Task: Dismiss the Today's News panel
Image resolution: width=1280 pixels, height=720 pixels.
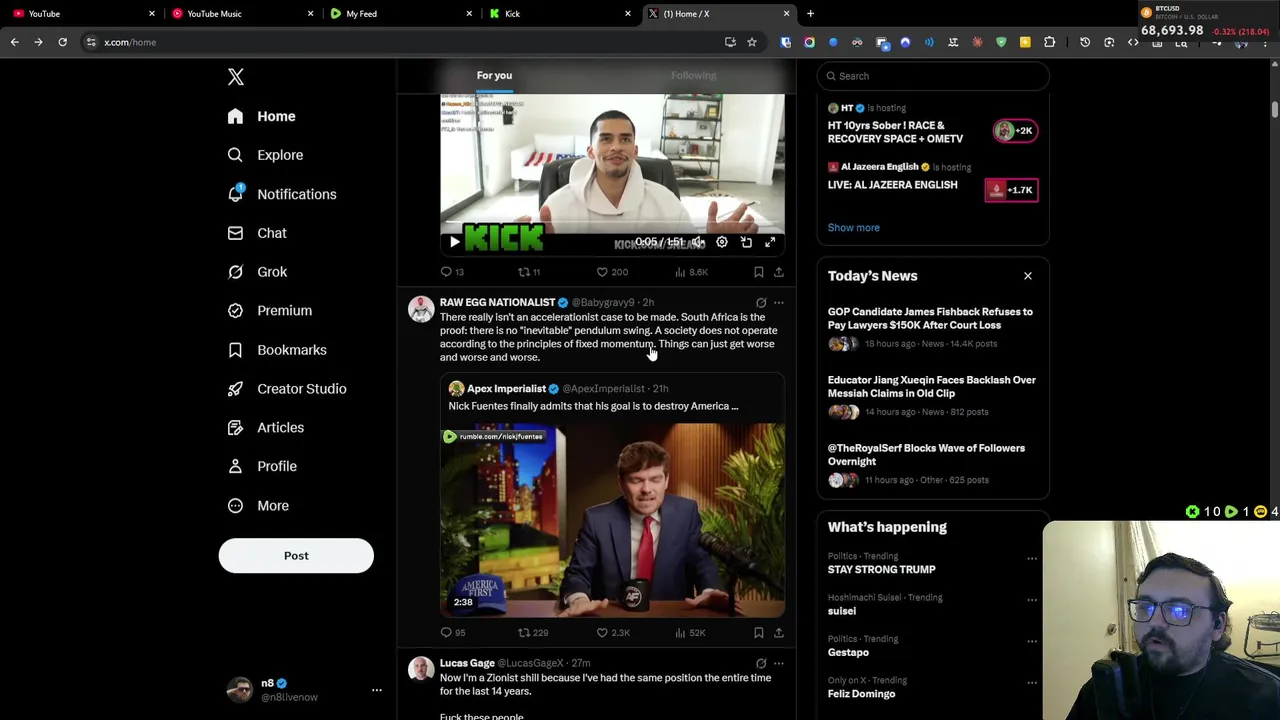Action: point(1027,276)
